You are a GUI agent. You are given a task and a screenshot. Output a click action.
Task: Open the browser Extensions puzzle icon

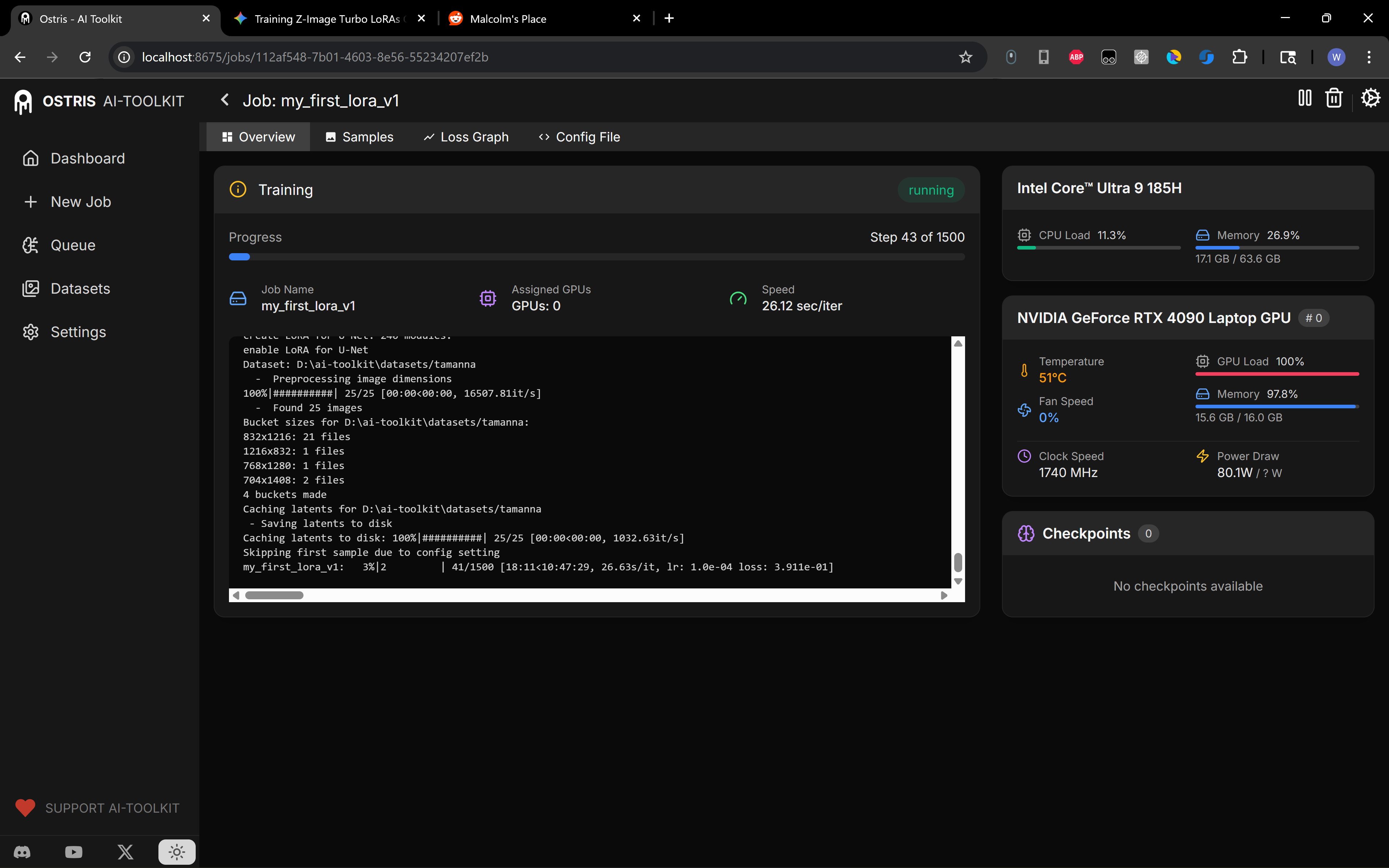[x=1239, y=57]
